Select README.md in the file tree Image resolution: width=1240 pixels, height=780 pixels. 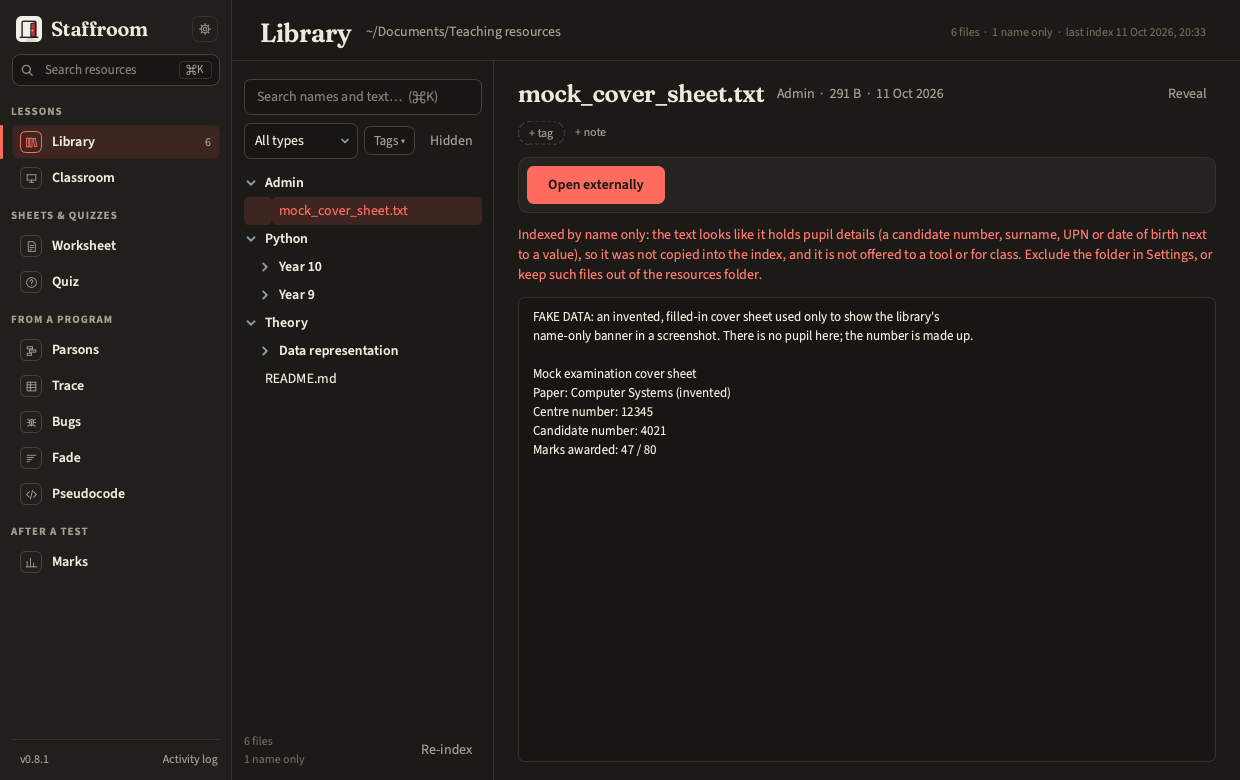[x=363, y=379]
